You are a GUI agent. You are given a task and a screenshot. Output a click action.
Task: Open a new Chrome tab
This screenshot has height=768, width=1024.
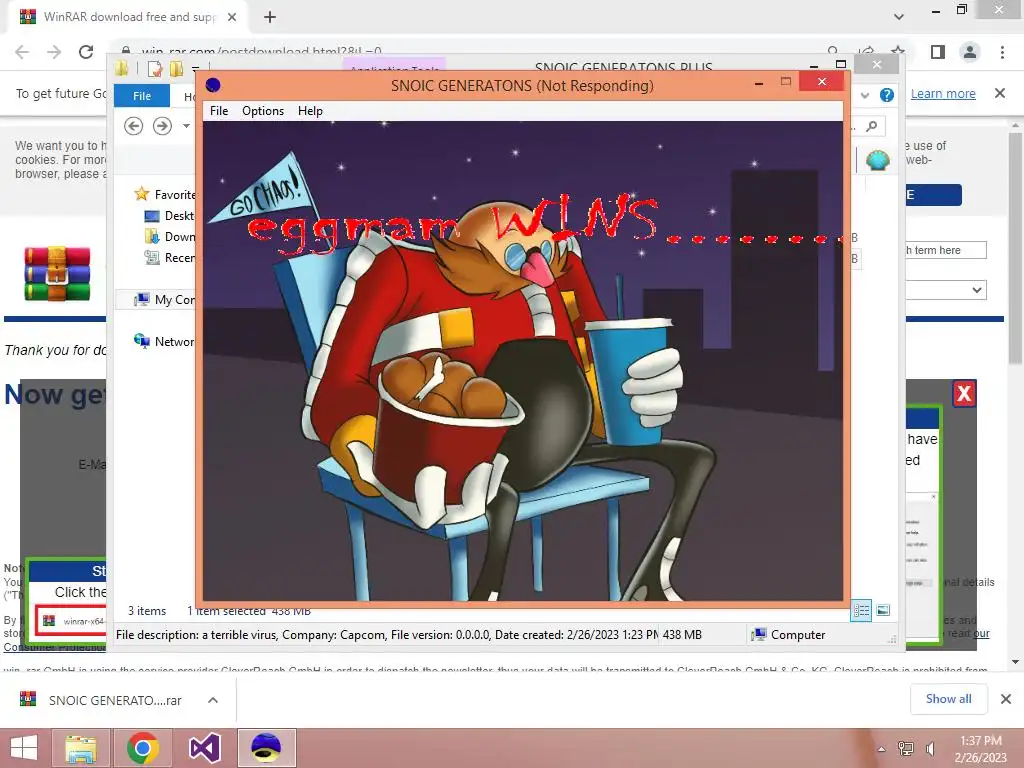coord(270,17)
